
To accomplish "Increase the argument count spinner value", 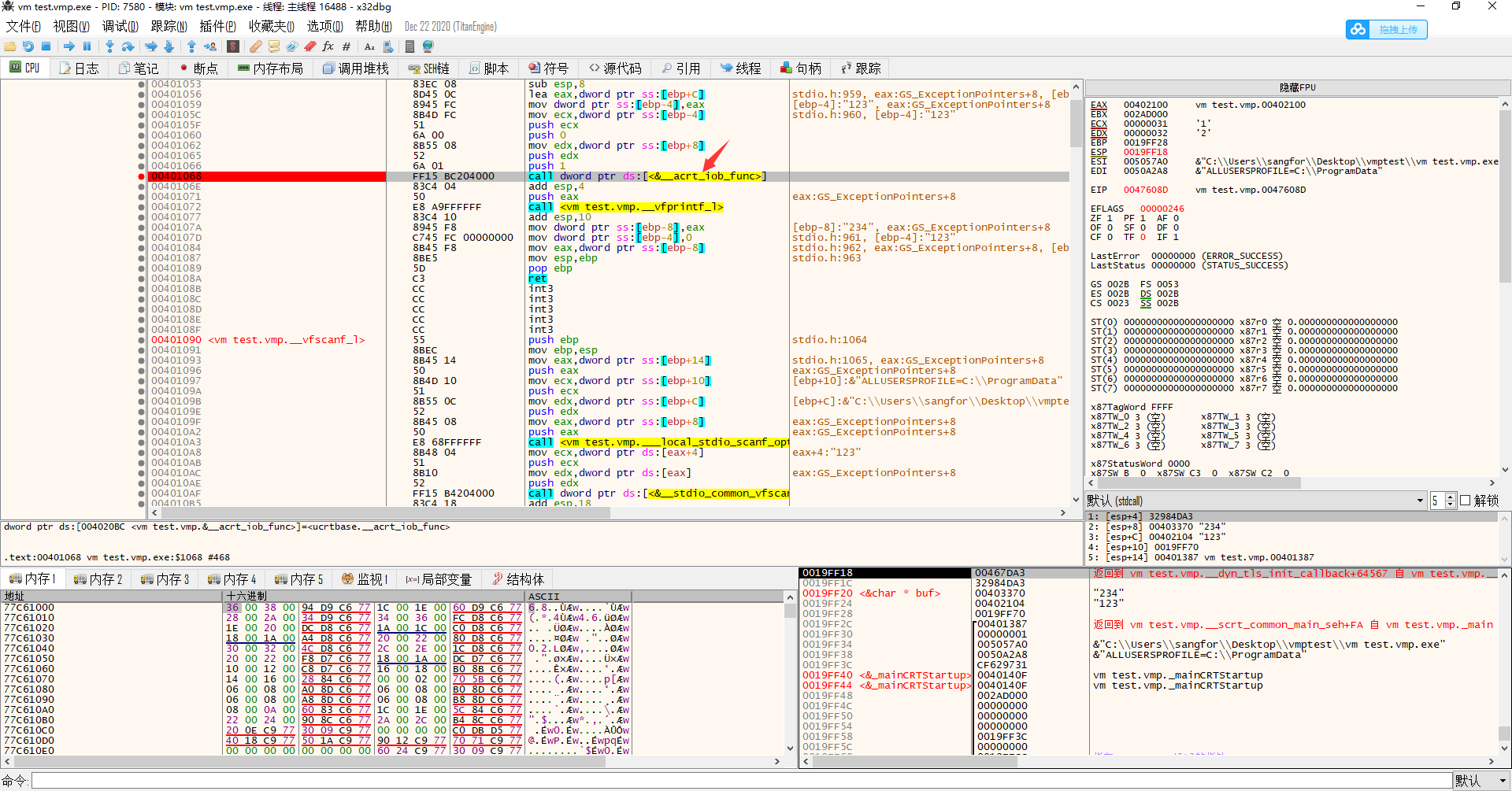I will 1451,497.
